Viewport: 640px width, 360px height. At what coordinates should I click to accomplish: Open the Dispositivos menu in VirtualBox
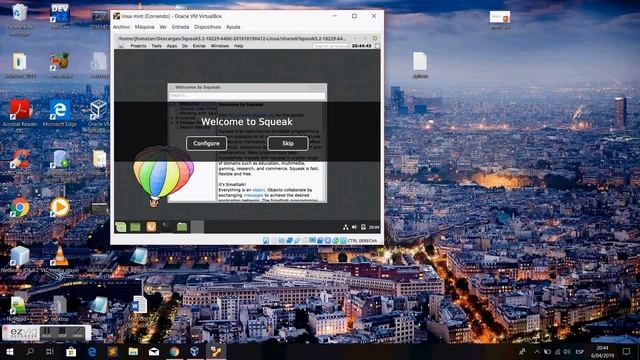coord(207,27)
